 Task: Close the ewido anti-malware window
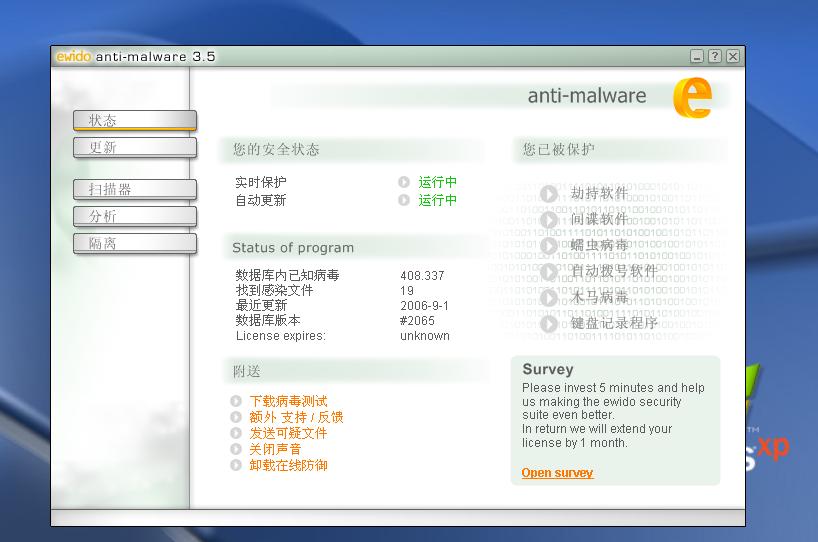[733, 56]
